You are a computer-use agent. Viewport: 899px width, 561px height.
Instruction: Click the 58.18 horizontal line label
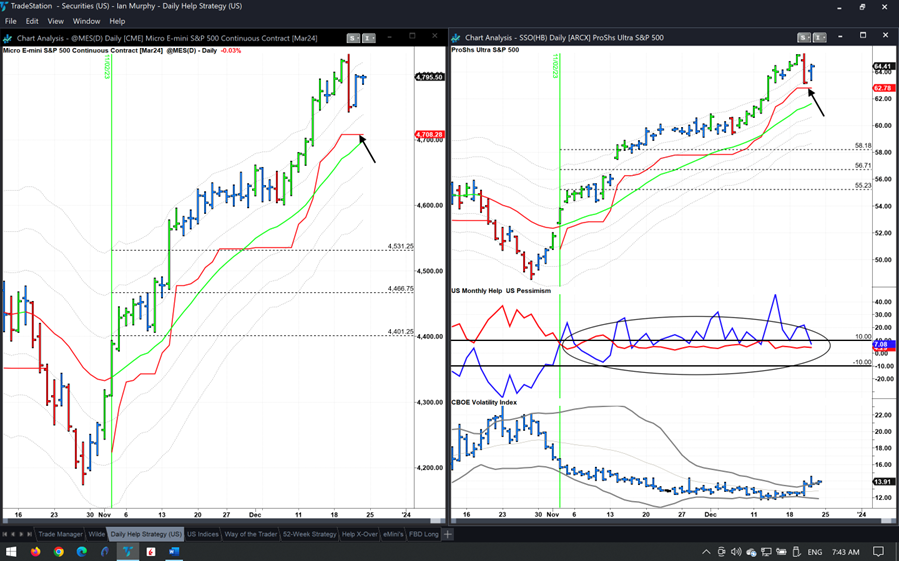863,146
